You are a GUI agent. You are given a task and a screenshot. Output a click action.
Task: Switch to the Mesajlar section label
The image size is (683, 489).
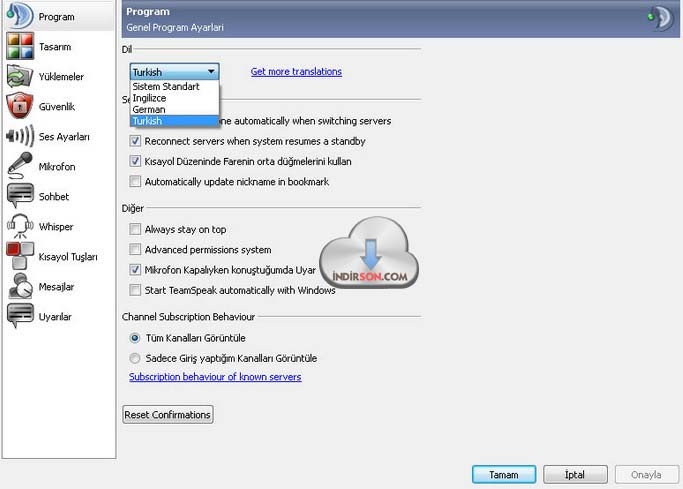click(x=56, y=287)
